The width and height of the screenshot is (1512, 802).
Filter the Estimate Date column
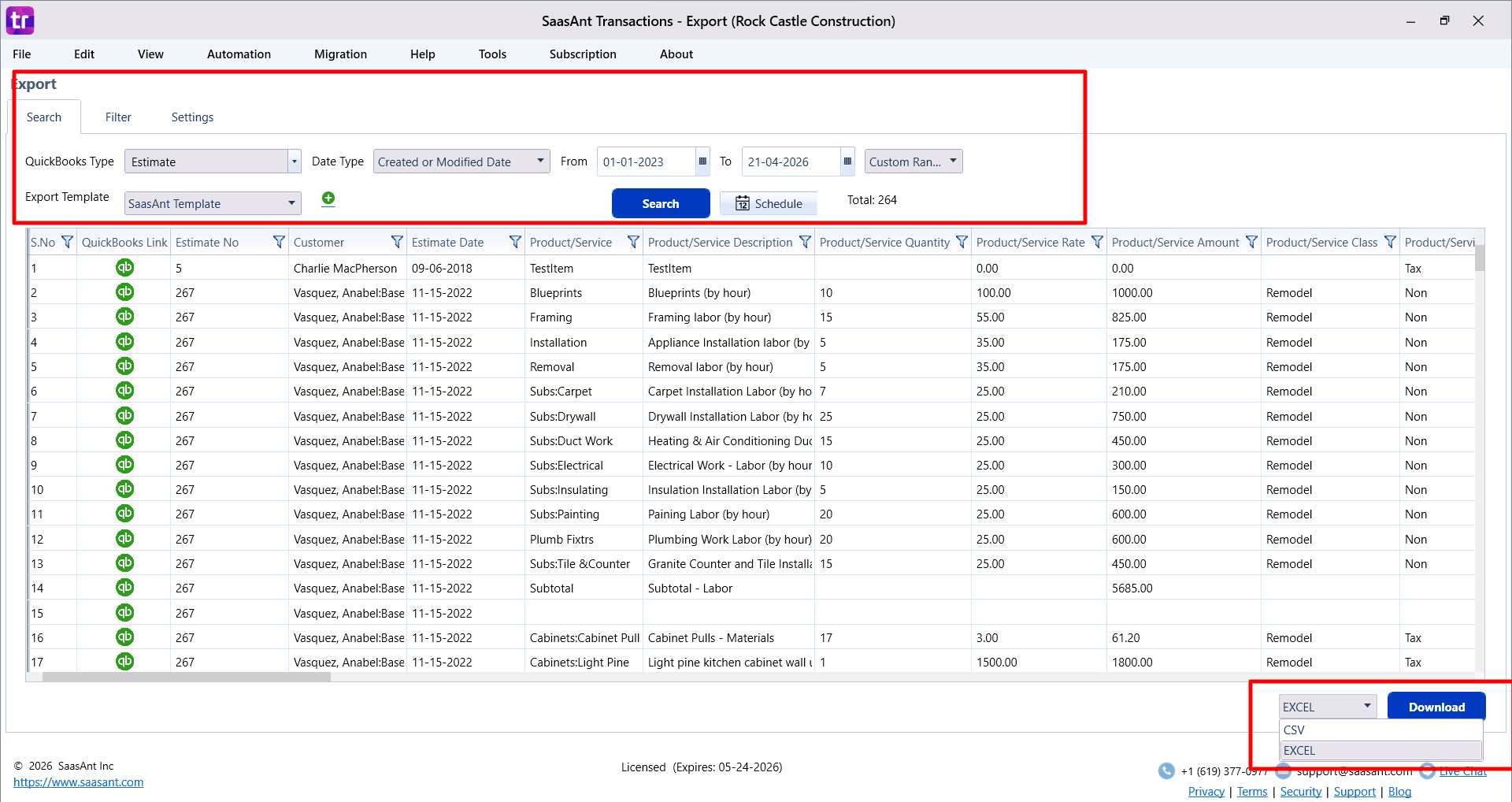point(515,242)
